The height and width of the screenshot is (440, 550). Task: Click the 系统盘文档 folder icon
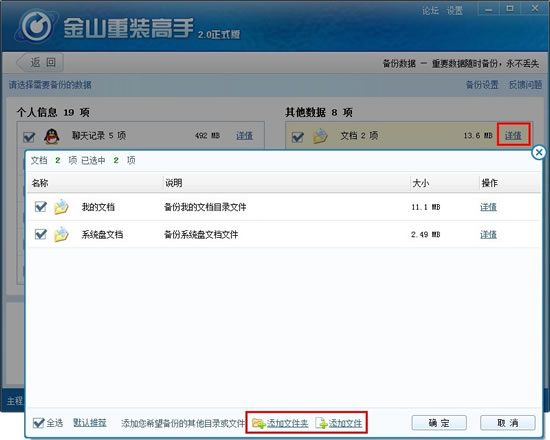pos(61,234)
